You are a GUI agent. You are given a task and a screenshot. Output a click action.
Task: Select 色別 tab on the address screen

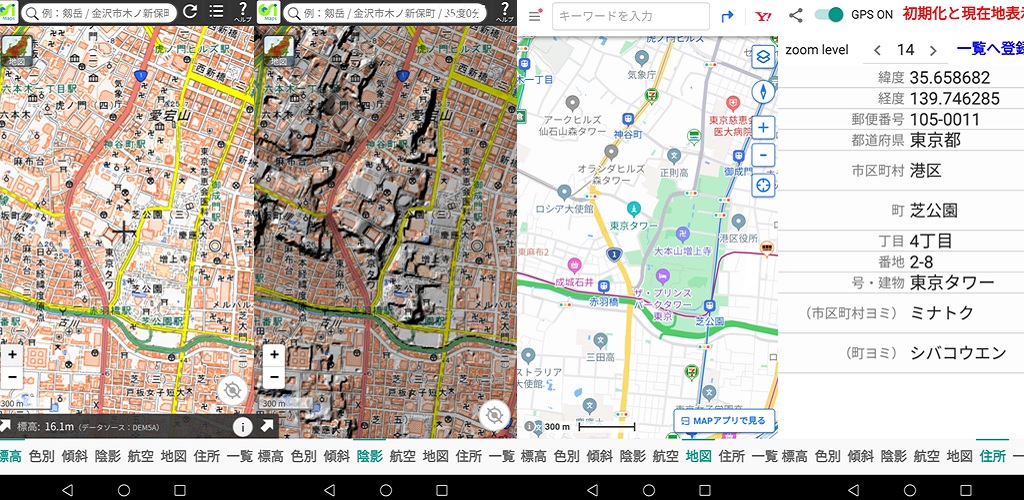point(828,456)
